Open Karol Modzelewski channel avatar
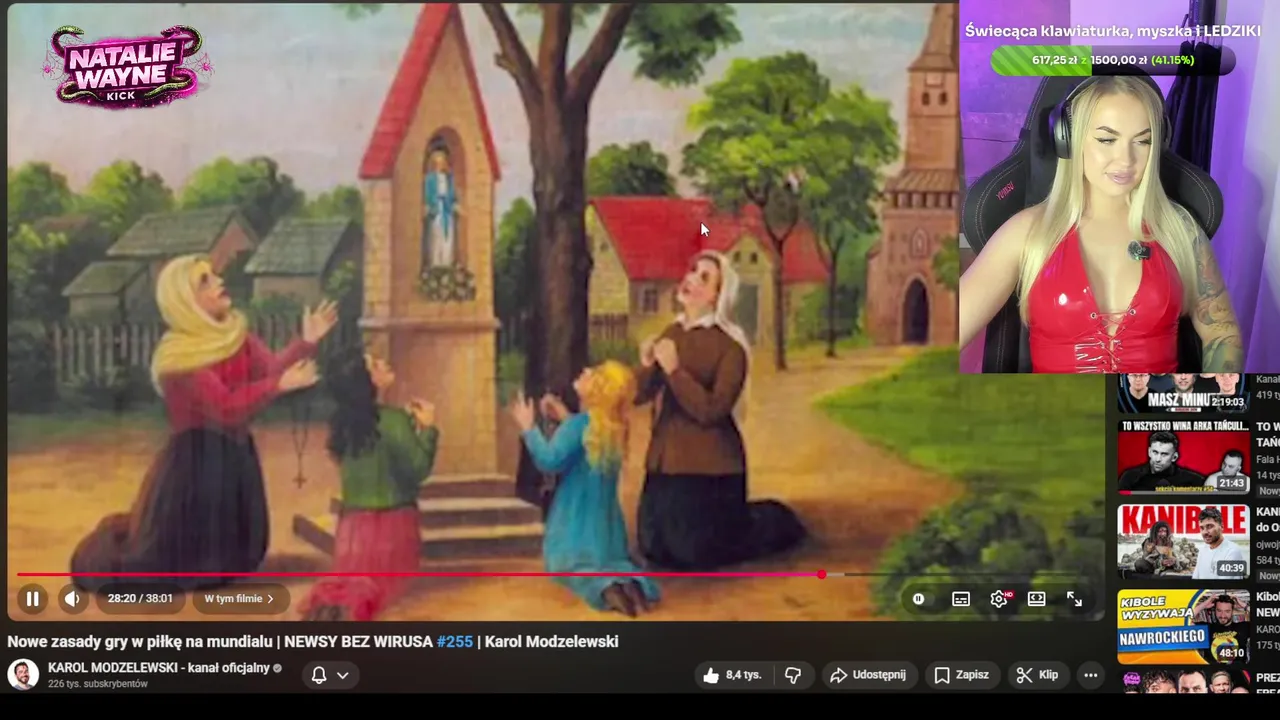Viewport: 1280px width, 720px height. pos(23,675)
